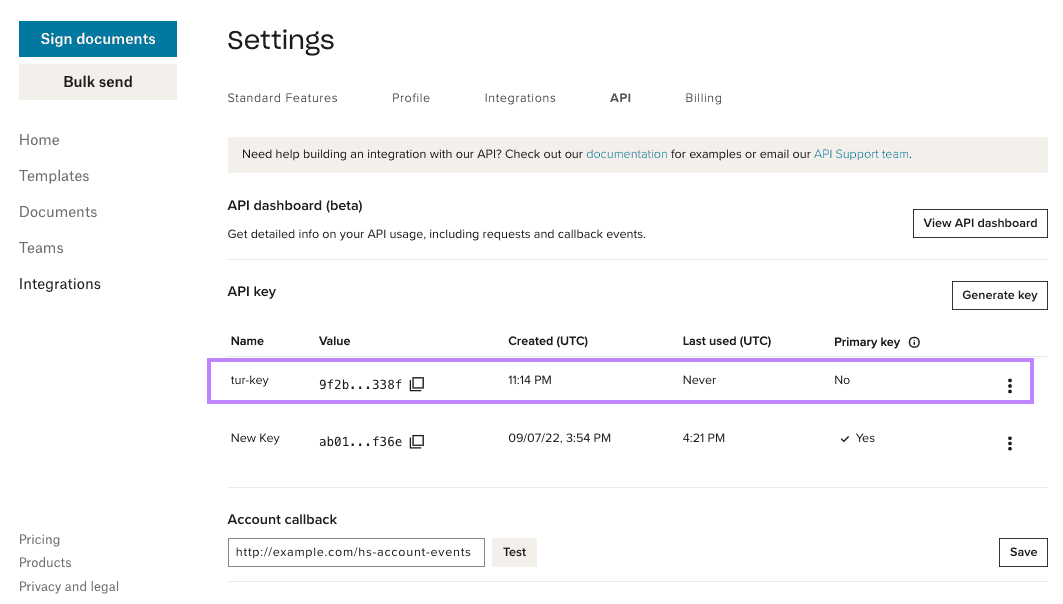Click the Sign documents button
The height and width of the screenshot is (604, 1063).
point(97,38)
